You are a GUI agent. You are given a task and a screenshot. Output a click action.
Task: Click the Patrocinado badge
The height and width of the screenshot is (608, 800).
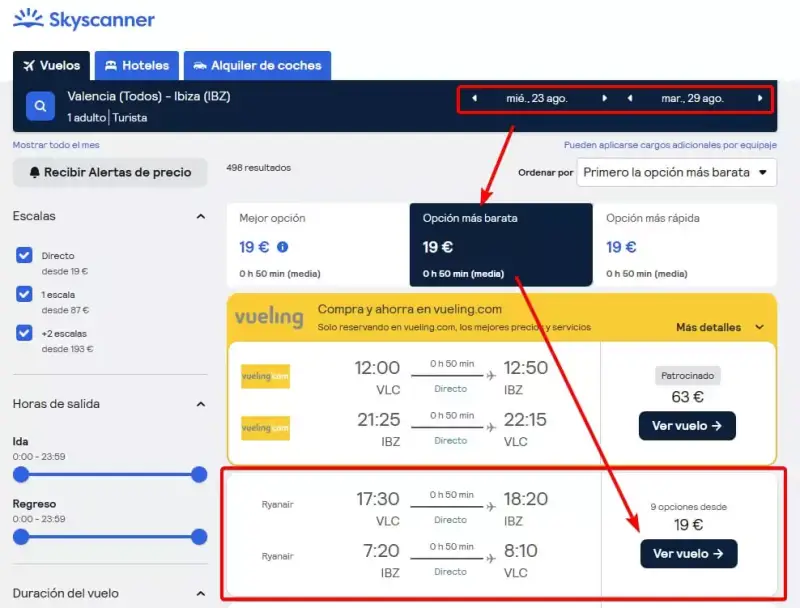click(x=687, y=375)
